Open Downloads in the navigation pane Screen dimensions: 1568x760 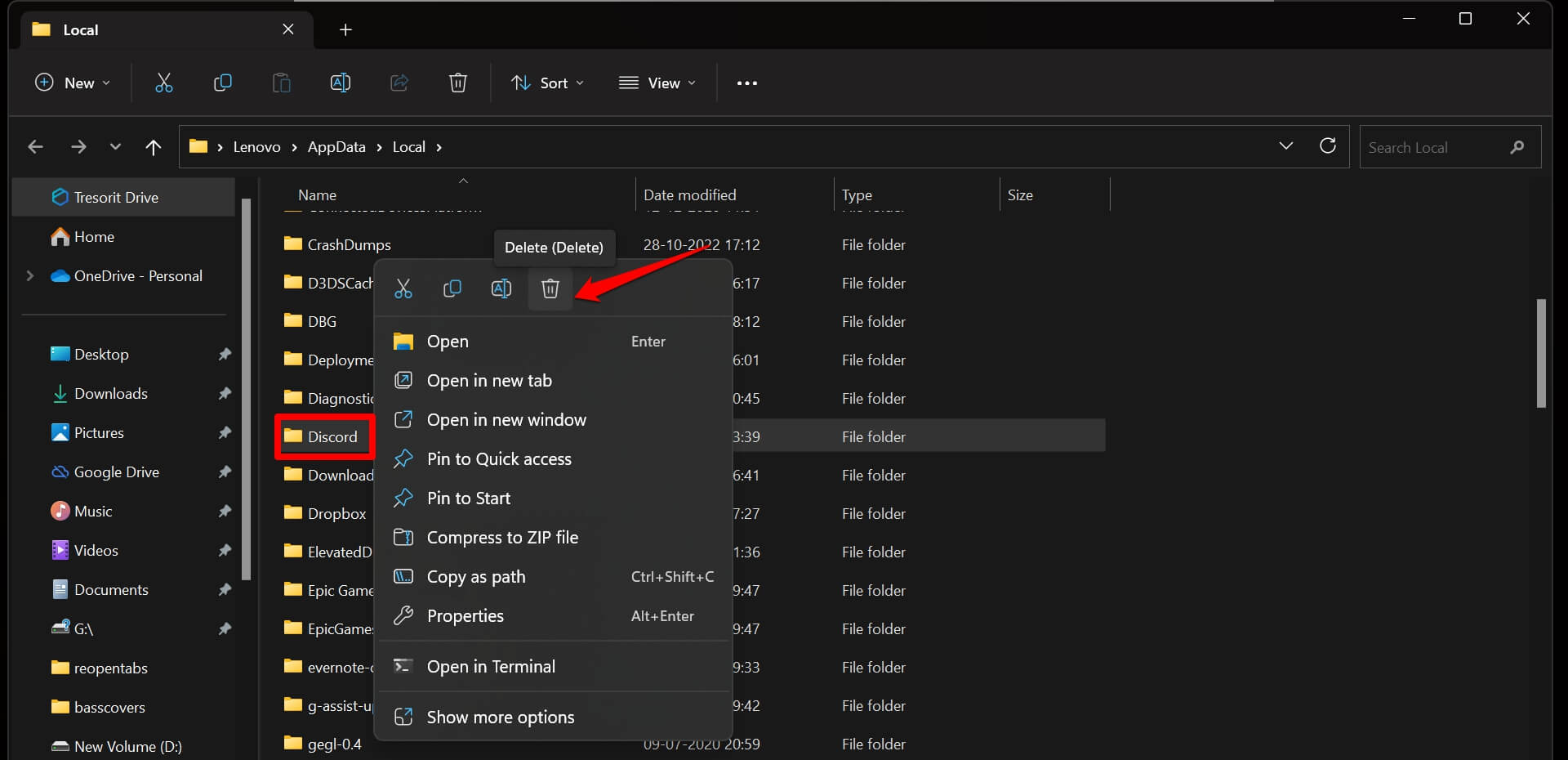(x=111, y=394)
